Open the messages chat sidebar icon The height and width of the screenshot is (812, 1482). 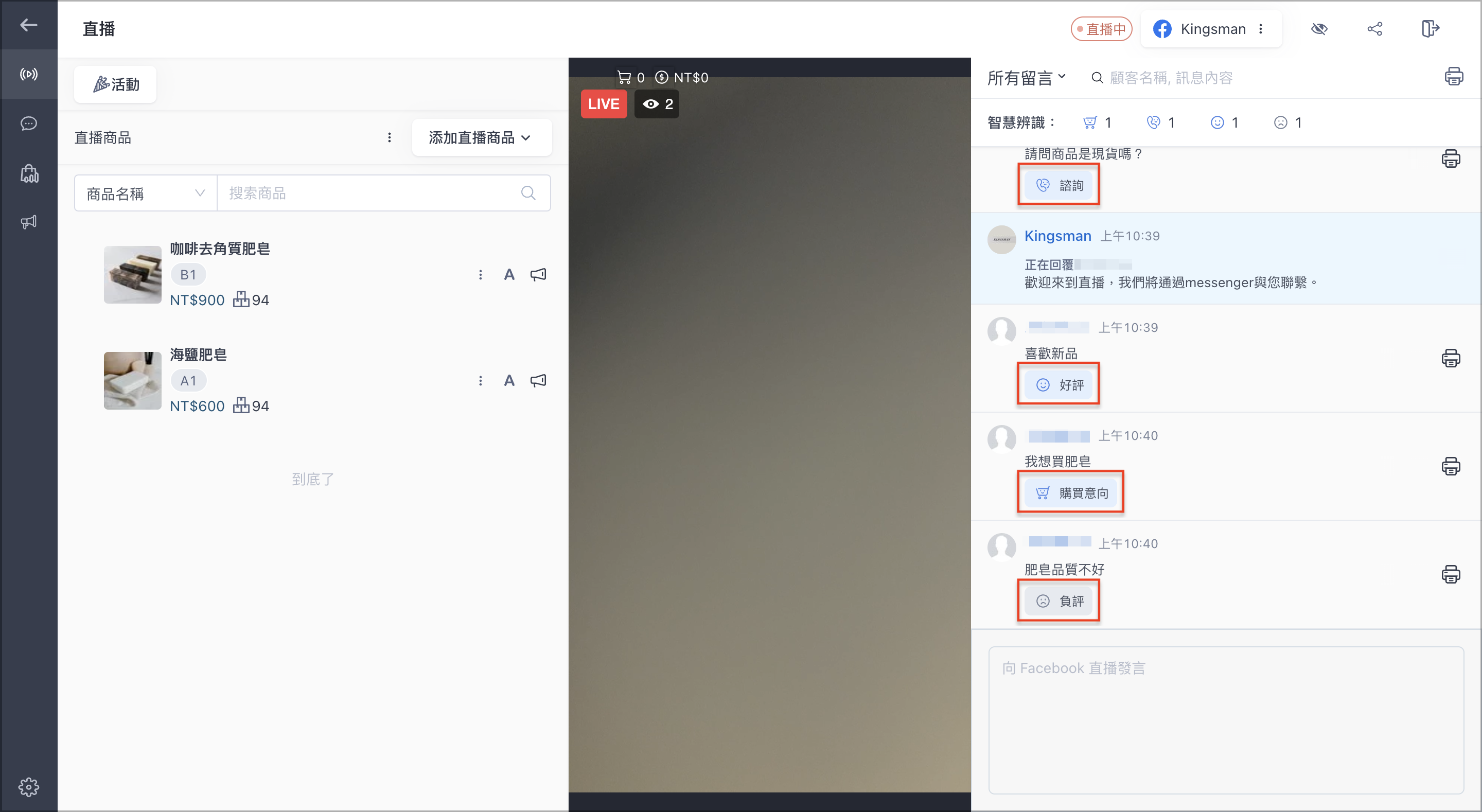coord(28,123)
